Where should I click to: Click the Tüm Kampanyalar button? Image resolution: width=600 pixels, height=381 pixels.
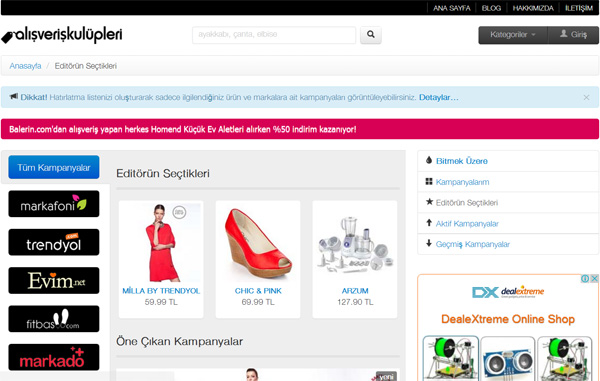click(54, 167)
